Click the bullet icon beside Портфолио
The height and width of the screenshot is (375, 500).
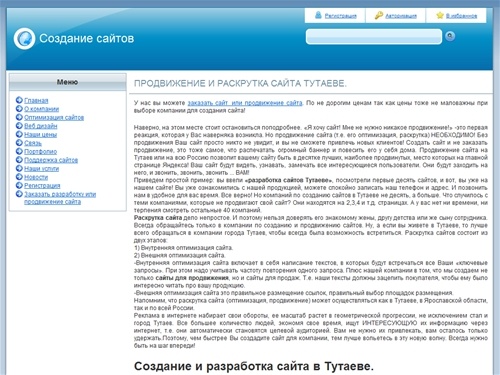coord(19,151)
